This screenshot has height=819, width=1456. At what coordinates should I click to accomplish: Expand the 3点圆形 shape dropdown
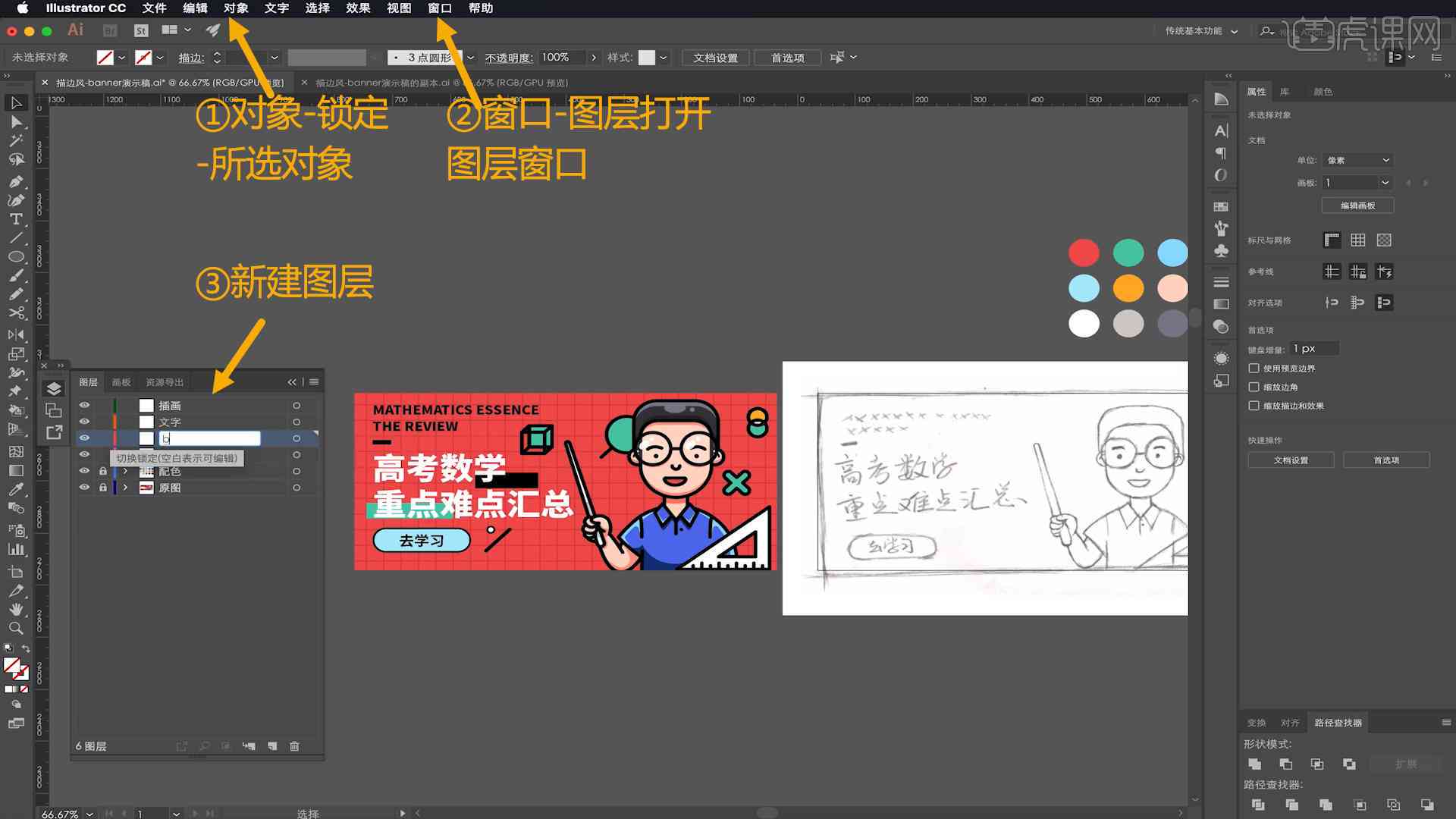tap(468, 57)
